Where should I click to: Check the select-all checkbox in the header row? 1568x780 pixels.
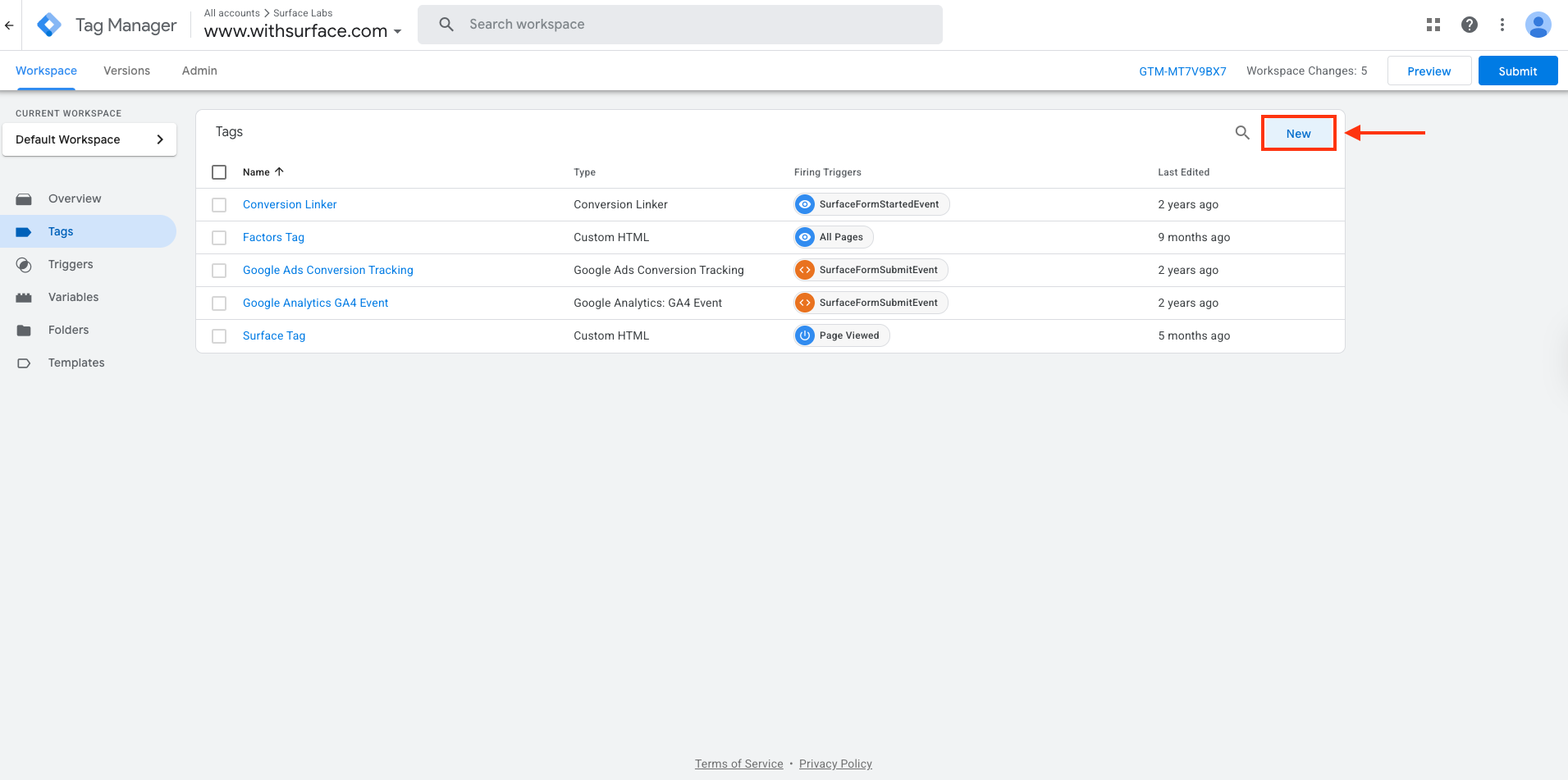tap(219, 171)
